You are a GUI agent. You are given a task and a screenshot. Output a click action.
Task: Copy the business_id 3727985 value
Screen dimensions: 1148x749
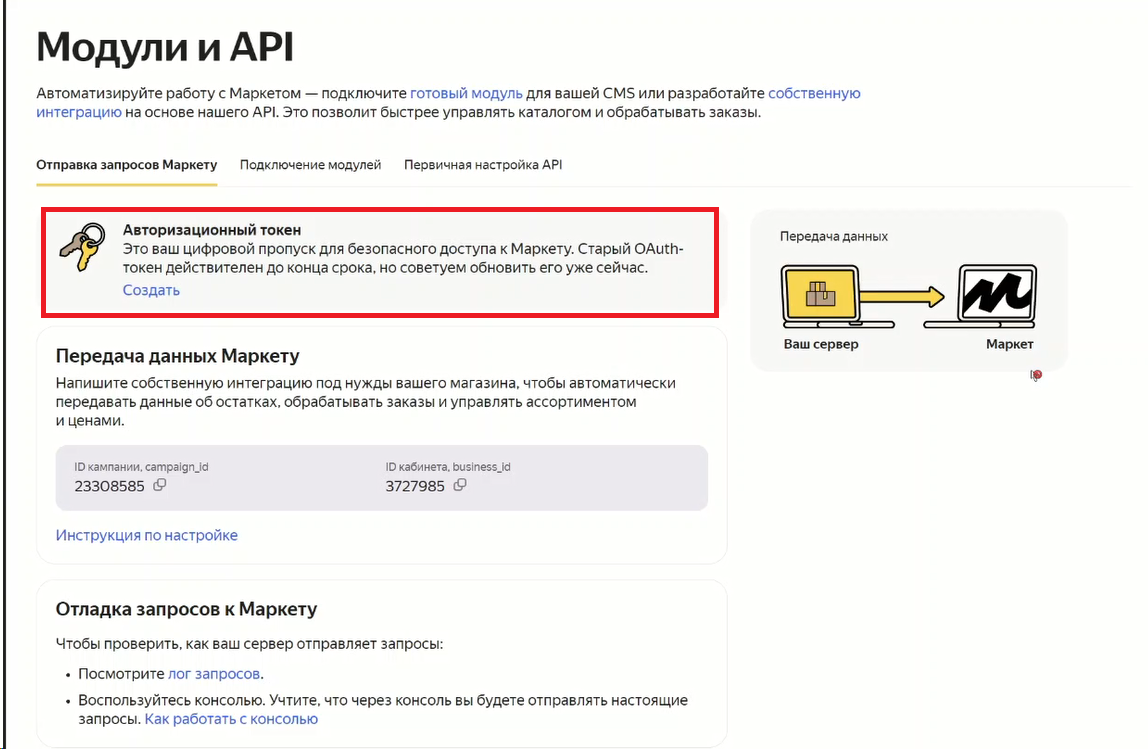(460, 485)
